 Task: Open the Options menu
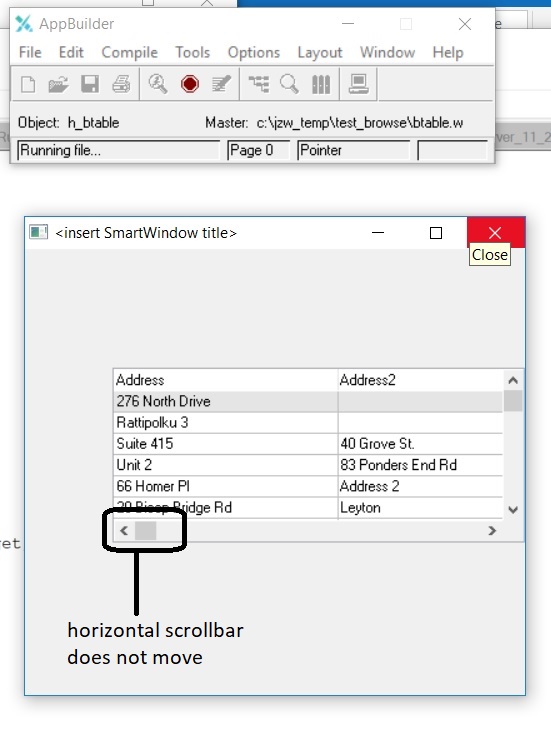[x=254, y=52]
